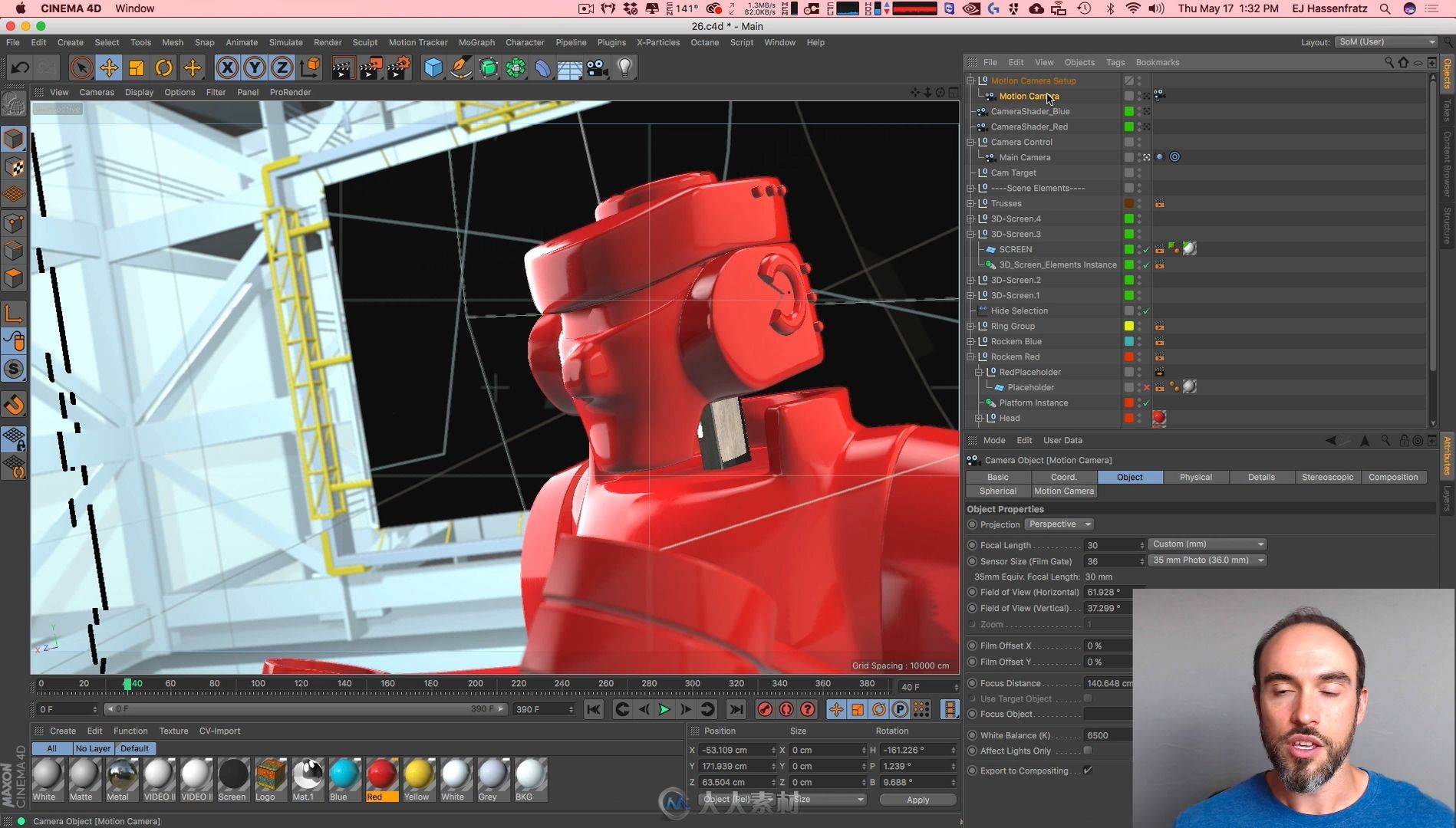Show the No Layer materials filter

pos(93,748)
